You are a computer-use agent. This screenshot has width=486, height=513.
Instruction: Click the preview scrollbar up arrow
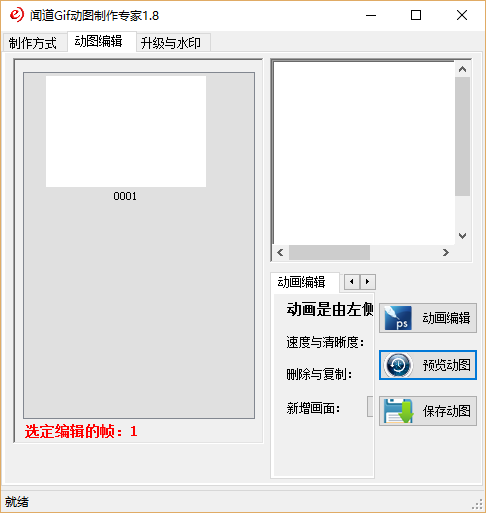coord(462,69)
